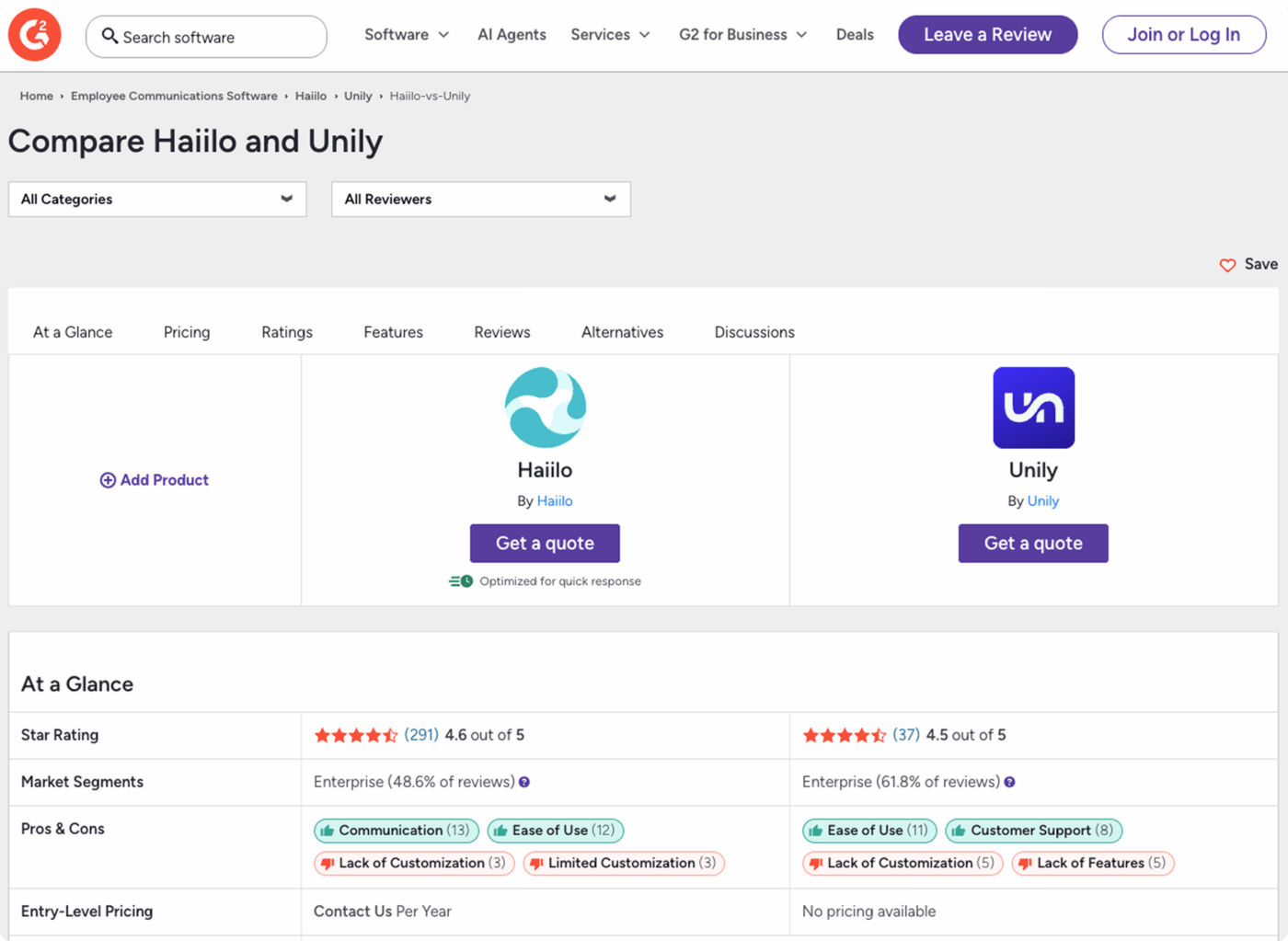The height and width of the screenshot is (941, 1288).
Task: Click the Haiilo star rating stars
Action: pos(356,735)
